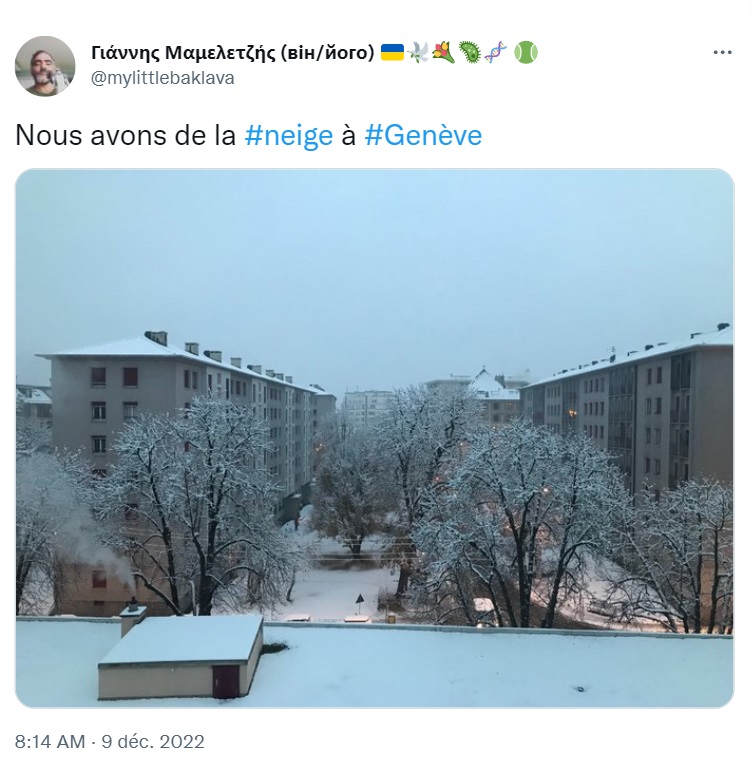Open the user's profile avatar picture
The height and width of the screenshot is (766, 752).
point(45,66)
